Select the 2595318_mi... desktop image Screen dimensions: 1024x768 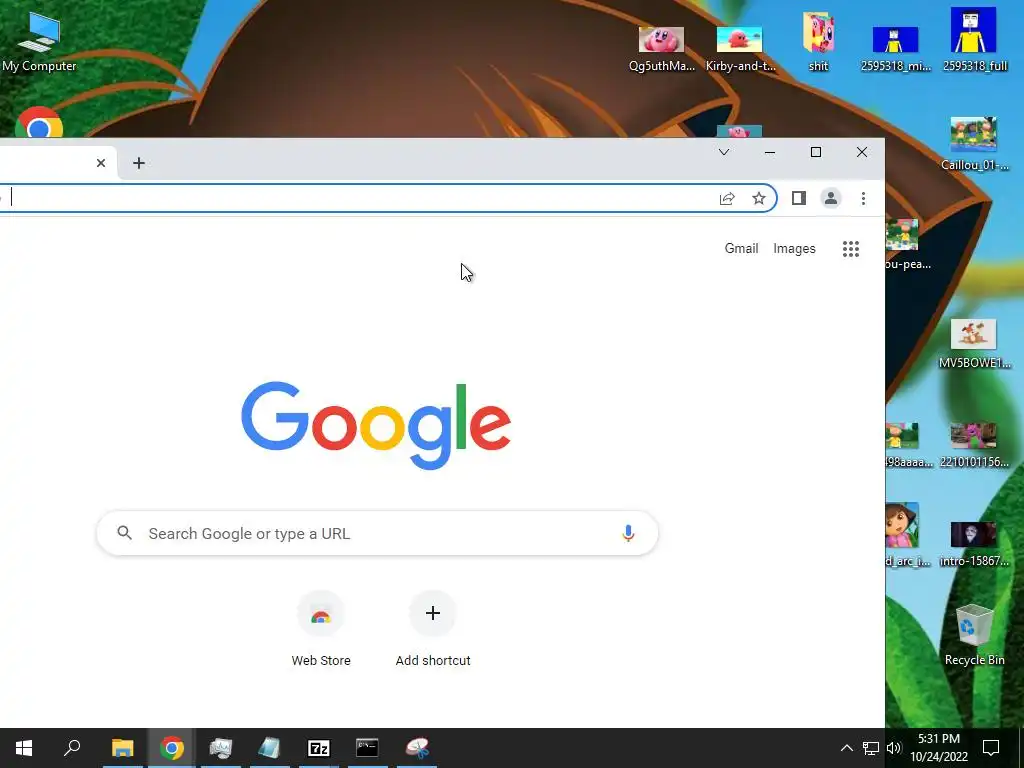(896, 48)
